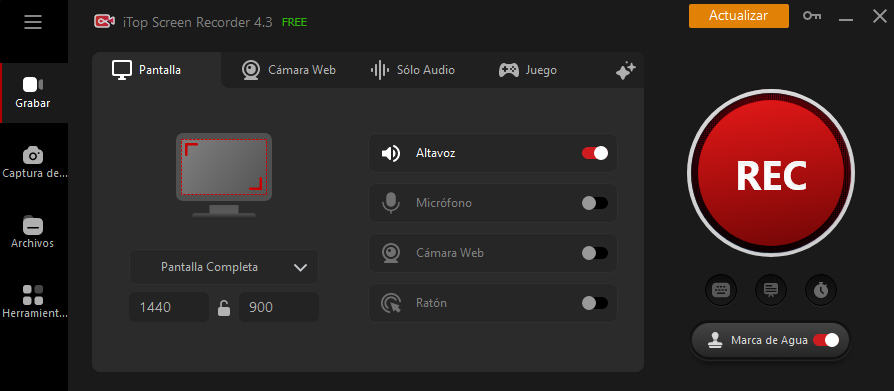Unlock the aspect ratio padlock
894x391 pixels.
click(x=224, y=308)
